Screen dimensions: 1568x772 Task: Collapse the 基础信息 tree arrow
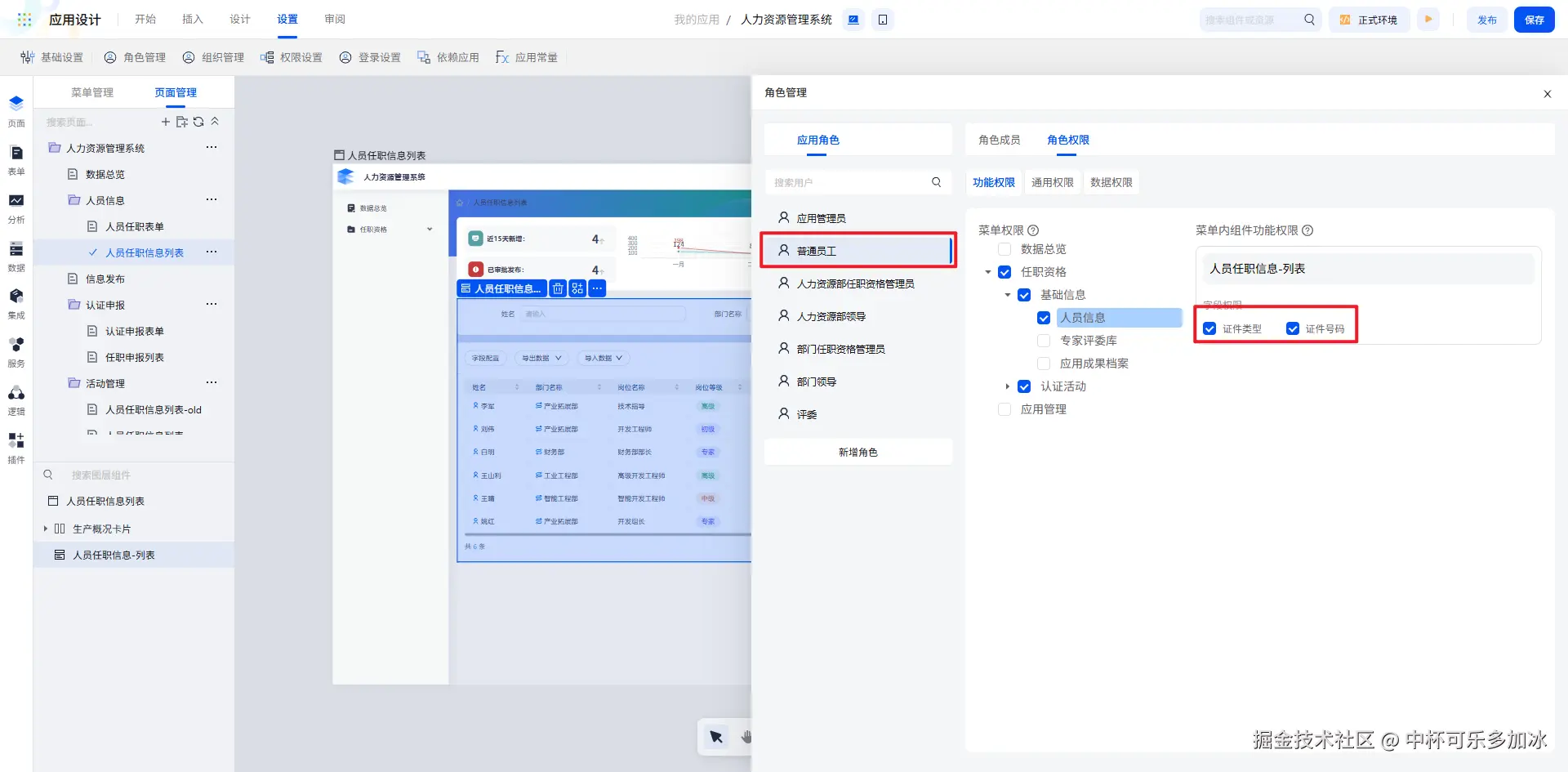(1008, 295)
